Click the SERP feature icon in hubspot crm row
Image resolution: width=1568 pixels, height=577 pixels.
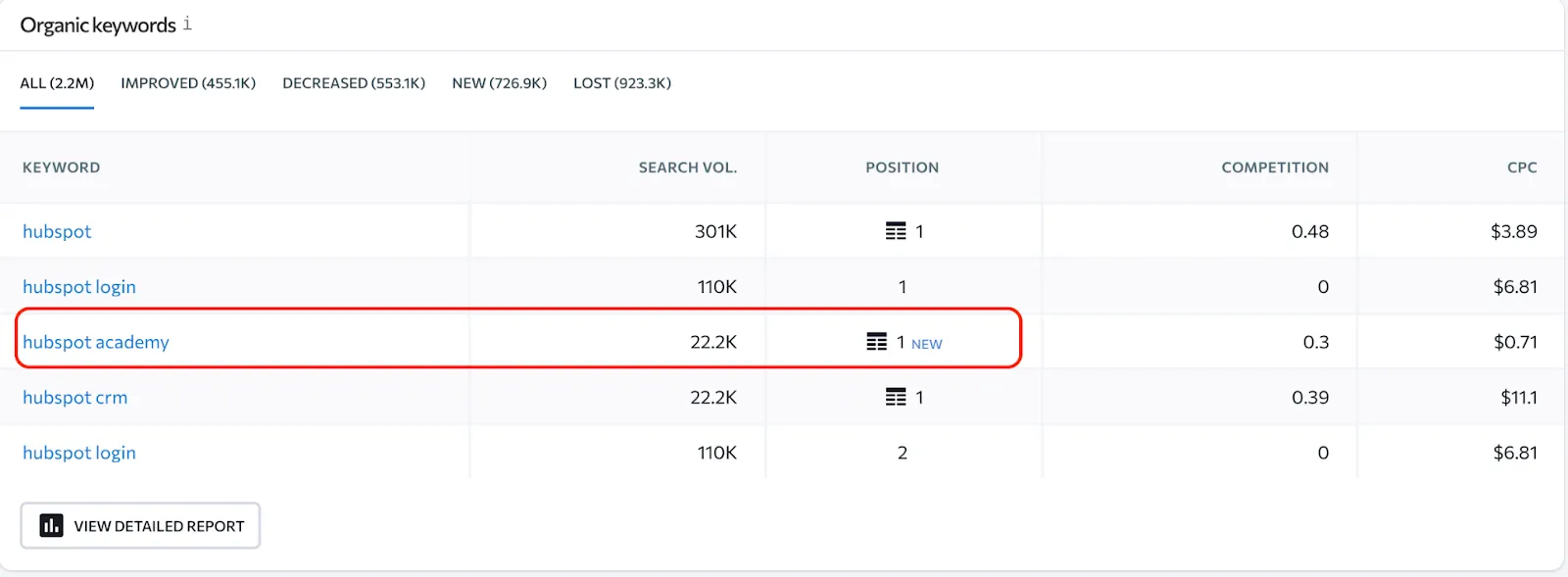(896, 397)
